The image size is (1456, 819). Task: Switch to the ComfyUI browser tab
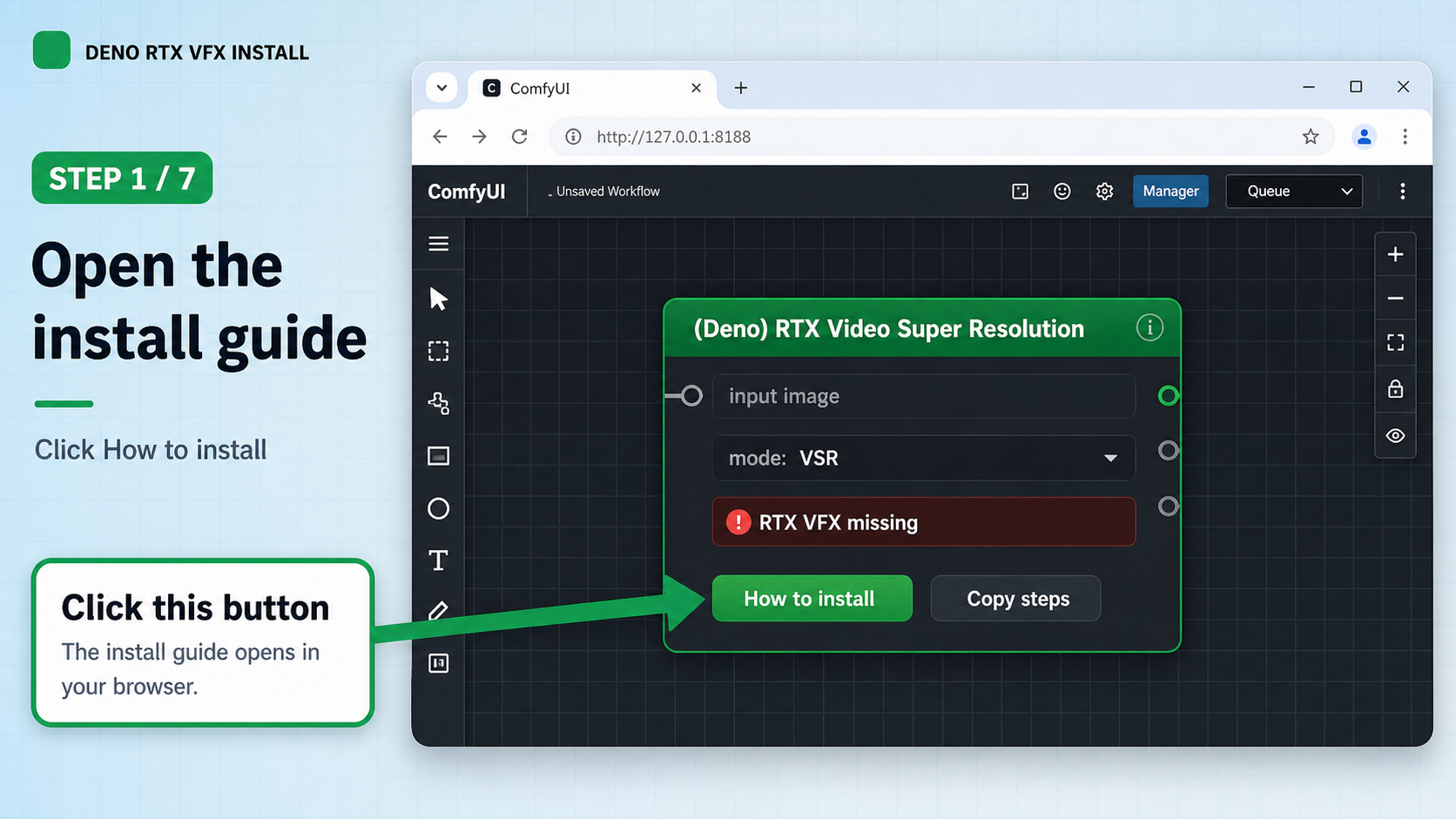[x=592, y=88]
